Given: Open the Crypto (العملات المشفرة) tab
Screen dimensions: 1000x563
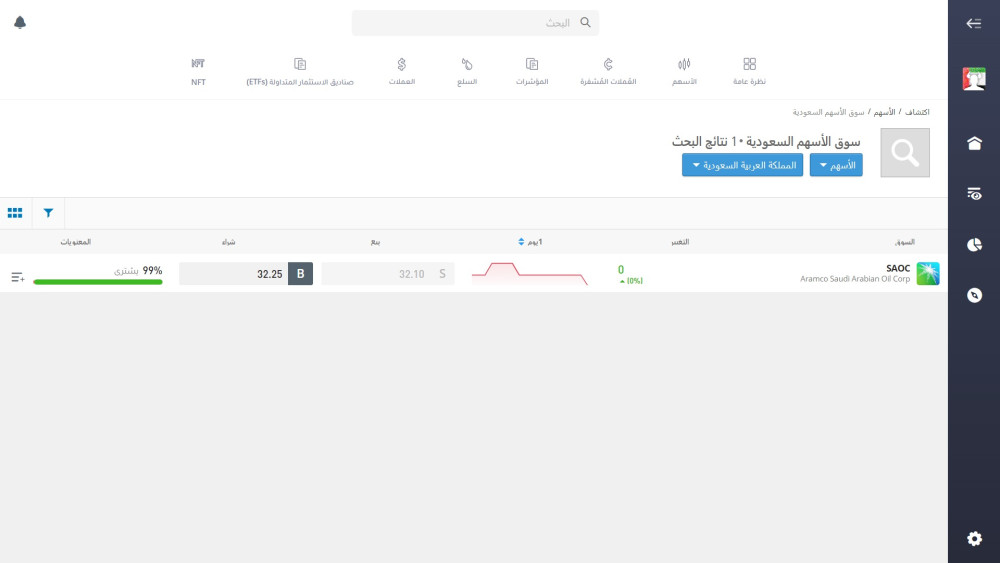Looking at the screenshot, I should coord(608,72).
